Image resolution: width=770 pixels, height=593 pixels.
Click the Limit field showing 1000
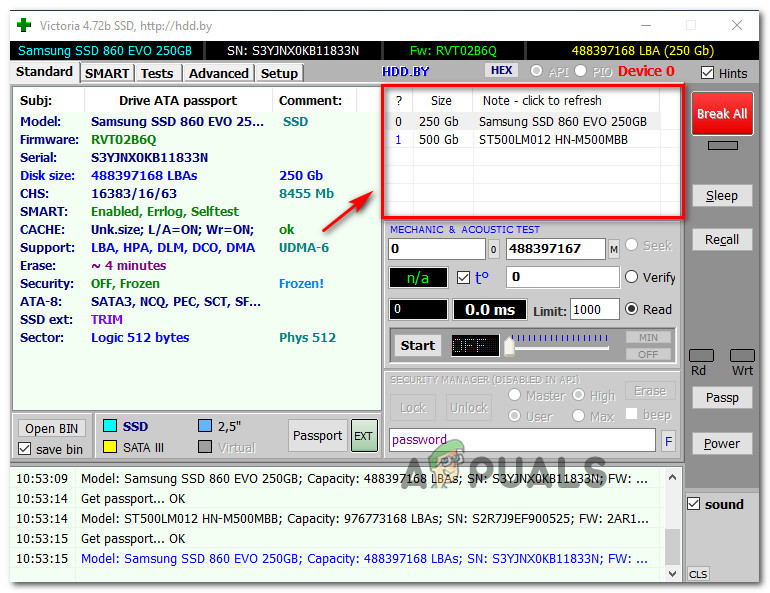(595, 310)
